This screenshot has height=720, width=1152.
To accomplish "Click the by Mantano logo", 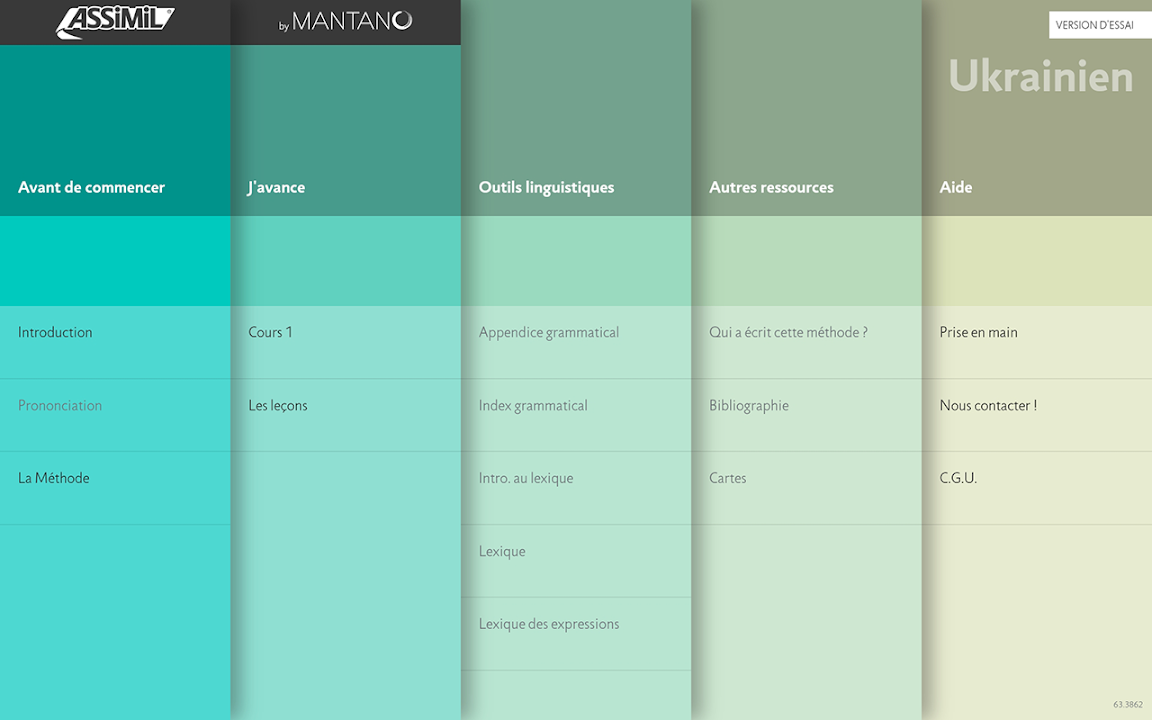I will 345,22.
